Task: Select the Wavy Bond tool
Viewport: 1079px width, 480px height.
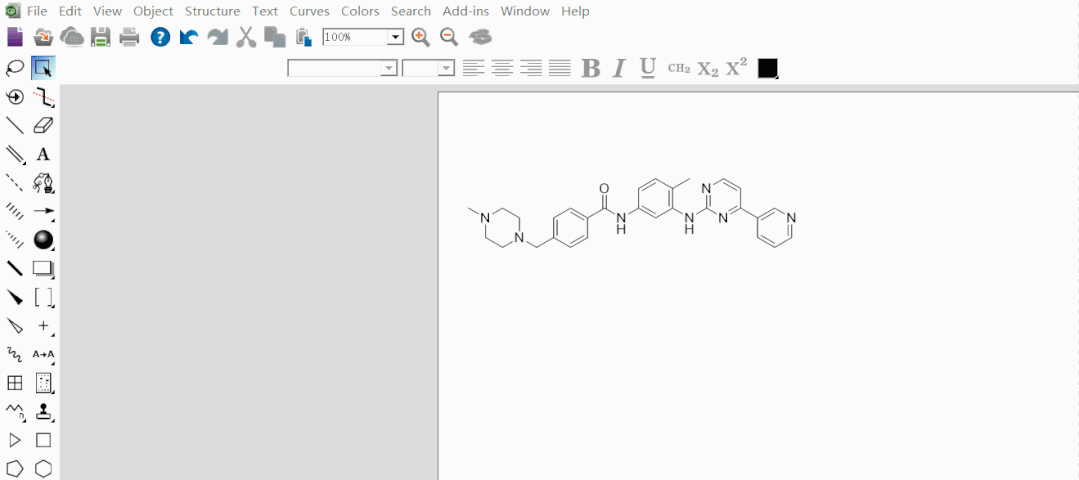Action: point(14,354)
